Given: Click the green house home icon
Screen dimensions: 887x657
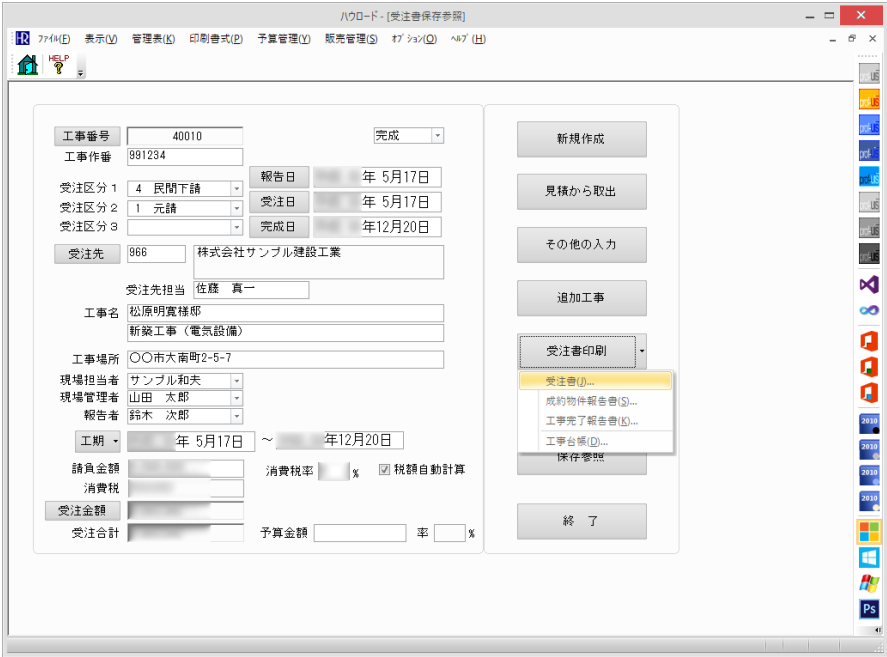Looking at the screenshot, I should (28, 66).
